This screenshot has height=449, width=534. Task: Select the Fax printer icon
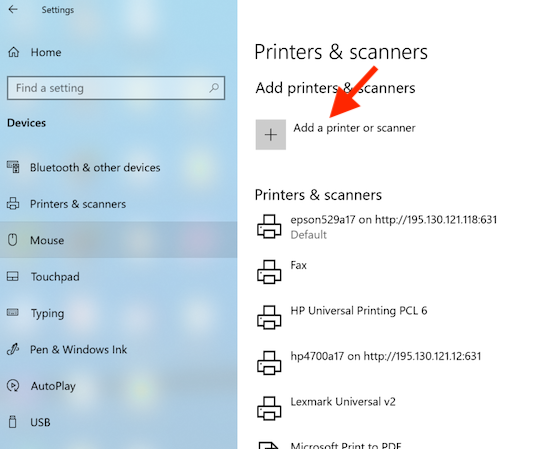coord(269,272)
